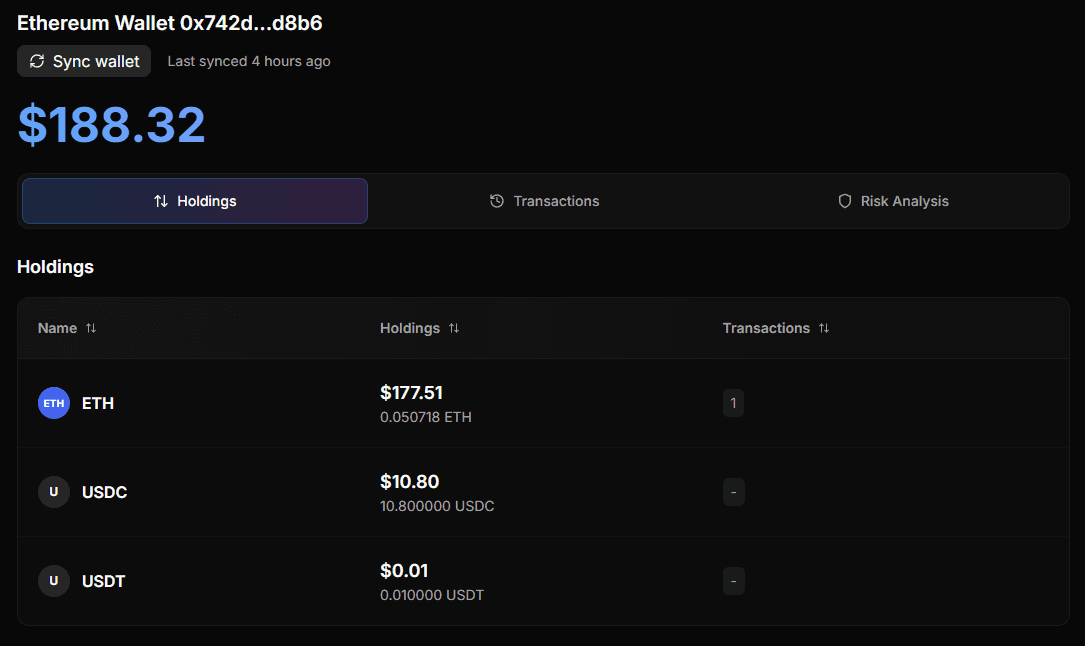Click the Holdings tab swap-arrows icon
This screenshot has width=1085, height=646.
(x=161, y=201)
